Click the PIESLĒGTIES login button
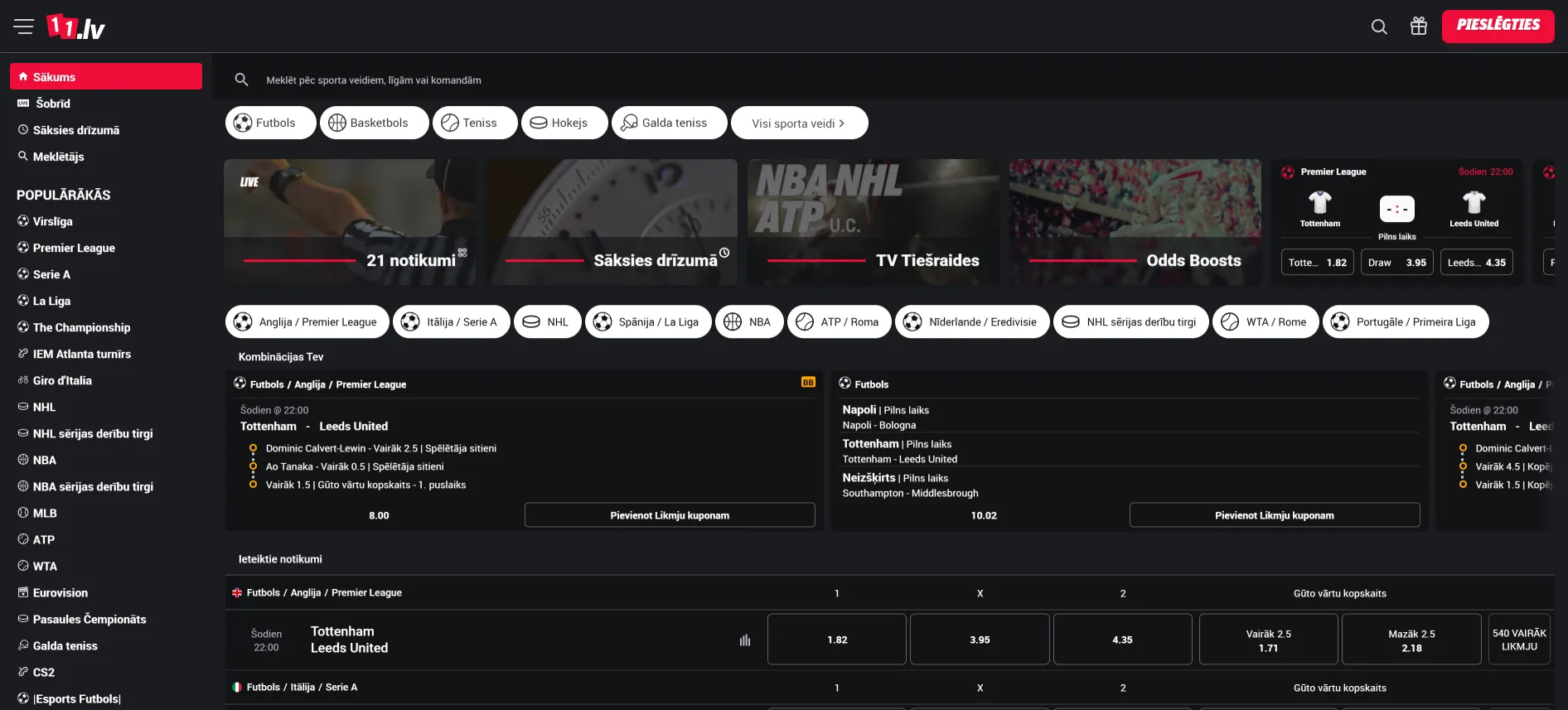 tap(1498, 26)
